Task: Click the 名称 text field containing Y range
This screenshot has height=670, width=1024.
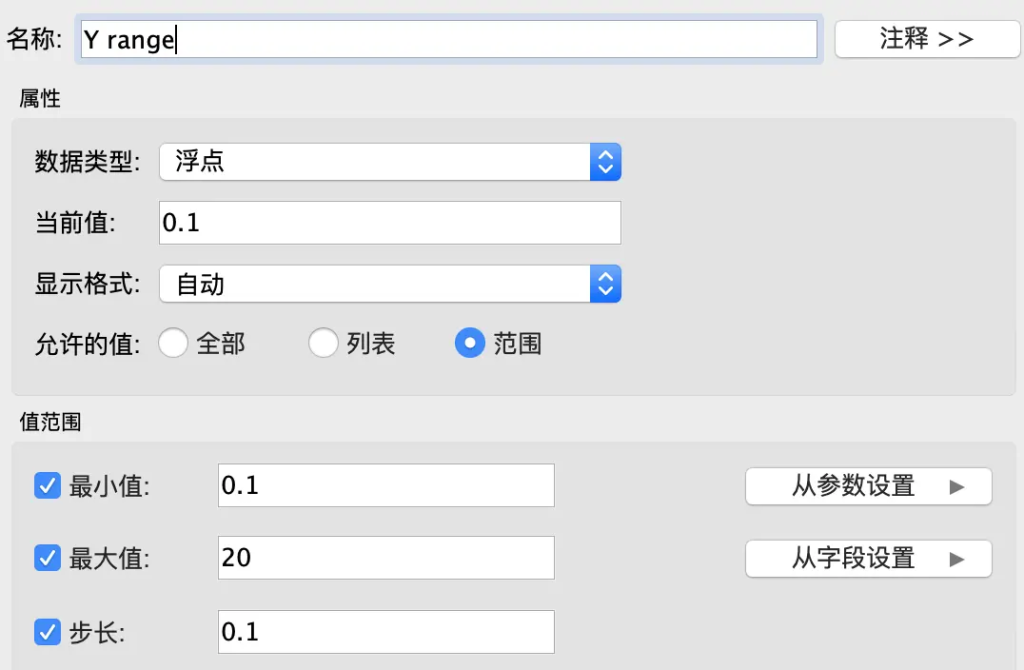Action: [x=448, y=40]
